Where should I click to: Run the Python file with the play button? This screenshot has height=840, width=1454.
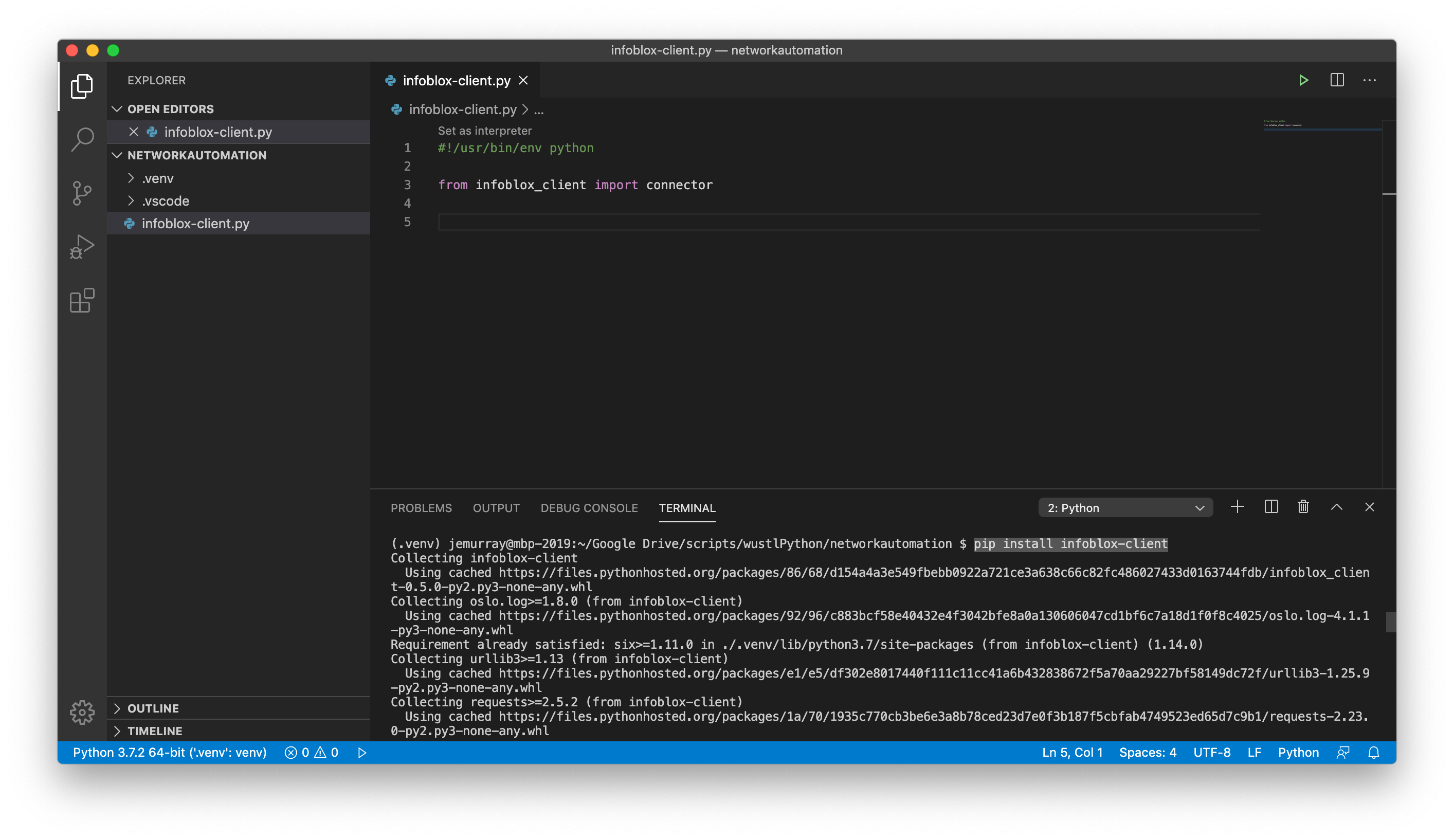[1303, 80]
